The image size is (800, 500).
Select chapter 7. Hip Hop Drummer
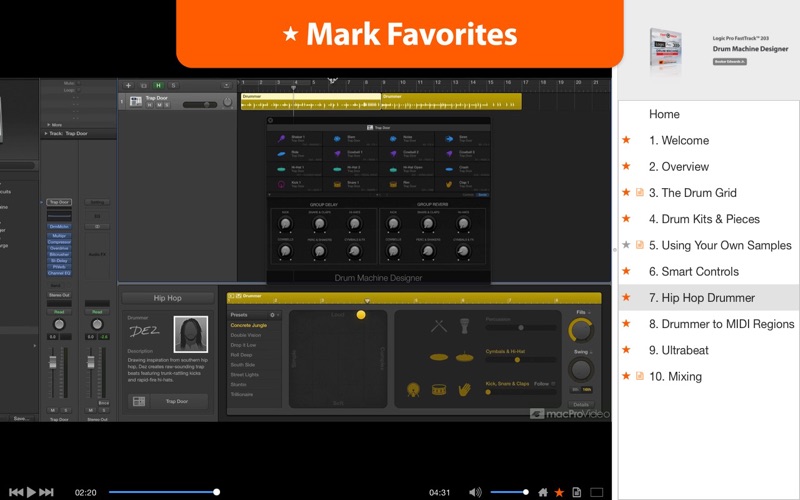click(702, 297)
